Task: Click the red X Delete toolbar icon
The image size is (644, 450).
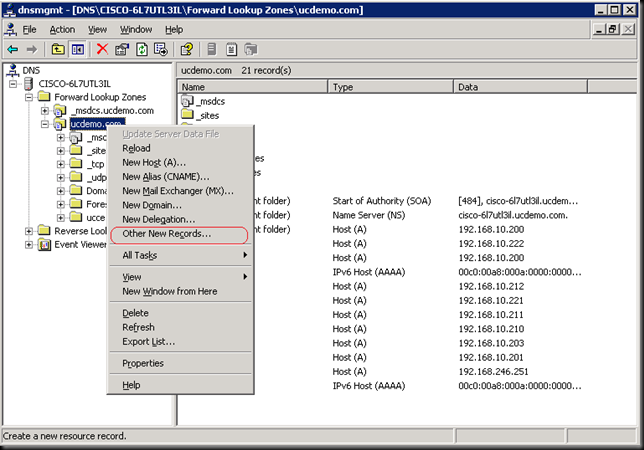Action: pyautogui.click(x=102, y=49)
